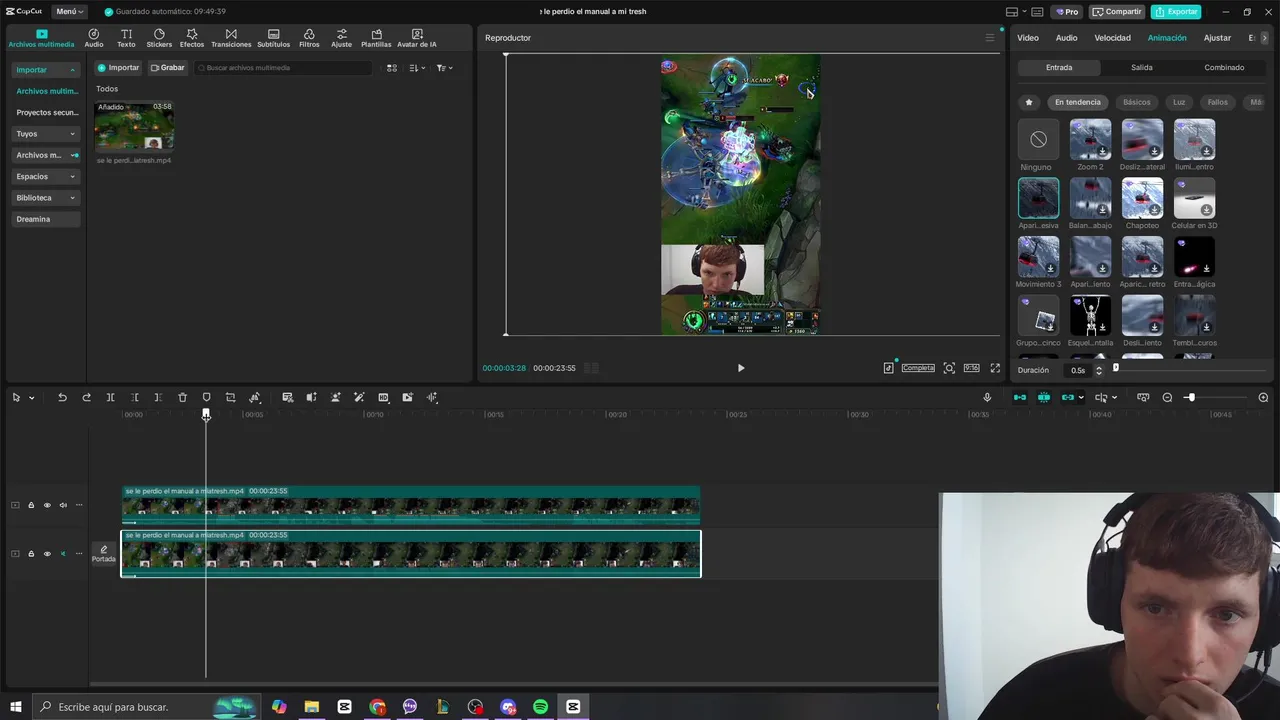Play the preview video
This screenshot has height=720, width=1280.
(x=741, y=368)
